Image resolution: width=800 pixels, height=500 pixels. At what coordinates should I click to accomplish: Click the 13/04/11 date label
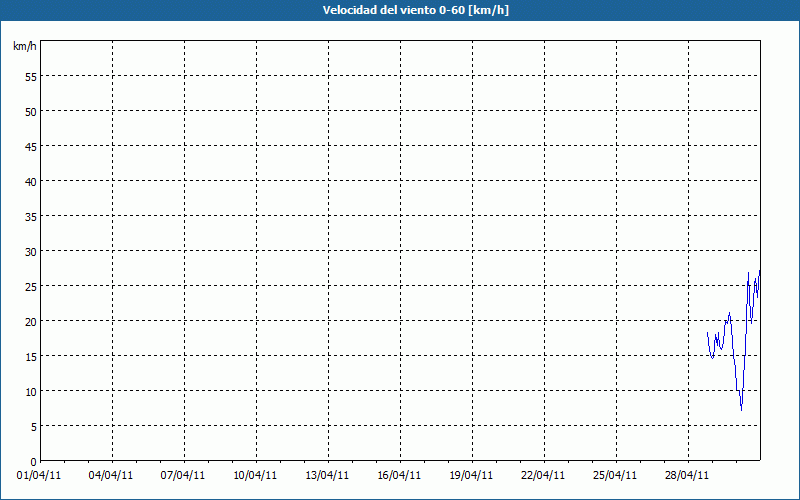click(327, 475)
